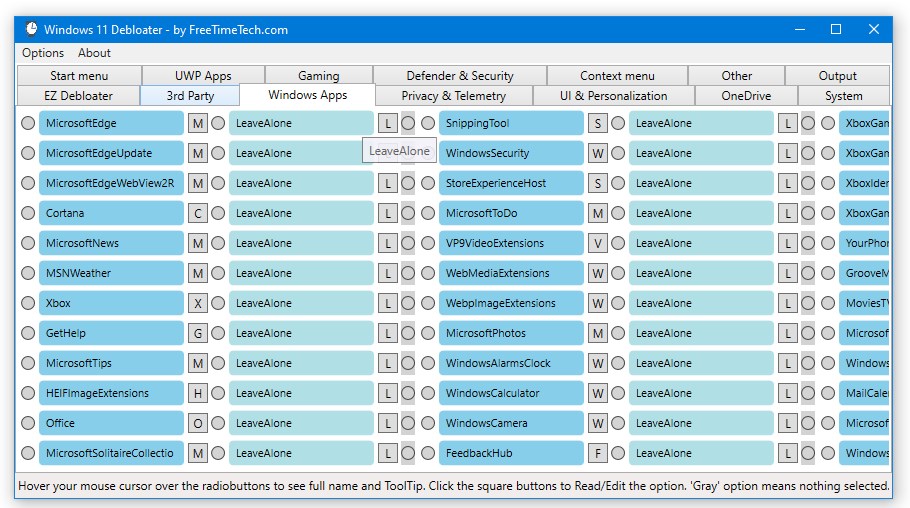The height and width of the screenshot is (508, 910).
Task: Click LeaveAlone label in the Xbox row
Action: [x=301, y=303]
